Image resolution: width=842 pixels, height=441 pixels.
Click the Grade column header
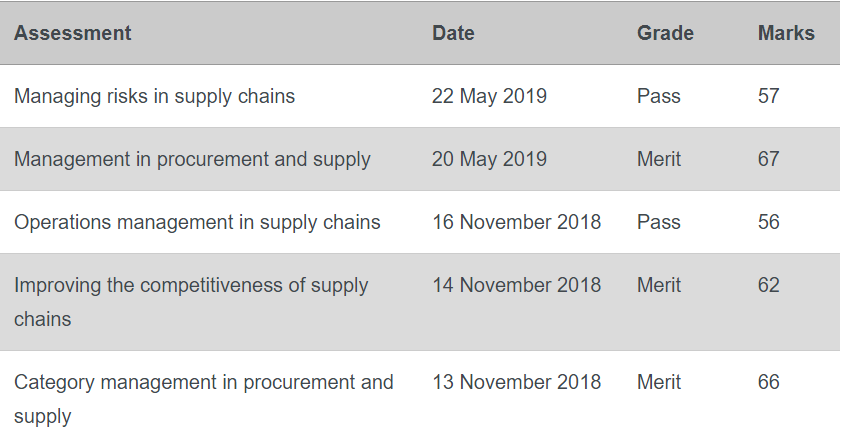click(665, 33)
